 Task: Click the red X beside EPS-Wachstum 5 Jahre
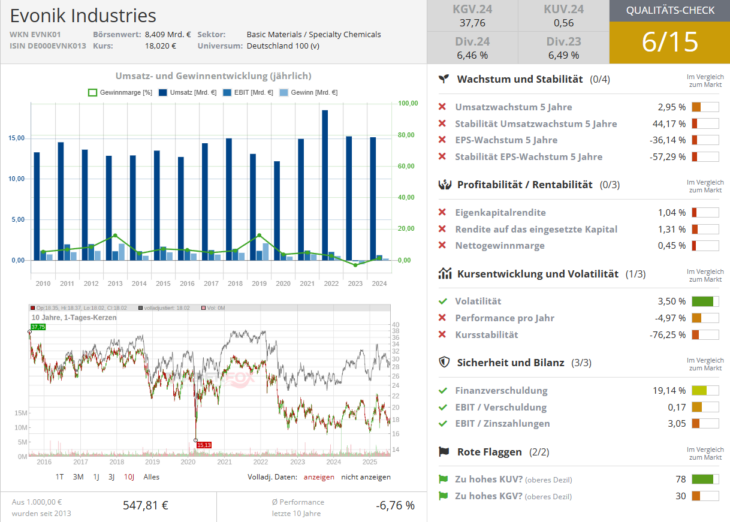point(442,140)
